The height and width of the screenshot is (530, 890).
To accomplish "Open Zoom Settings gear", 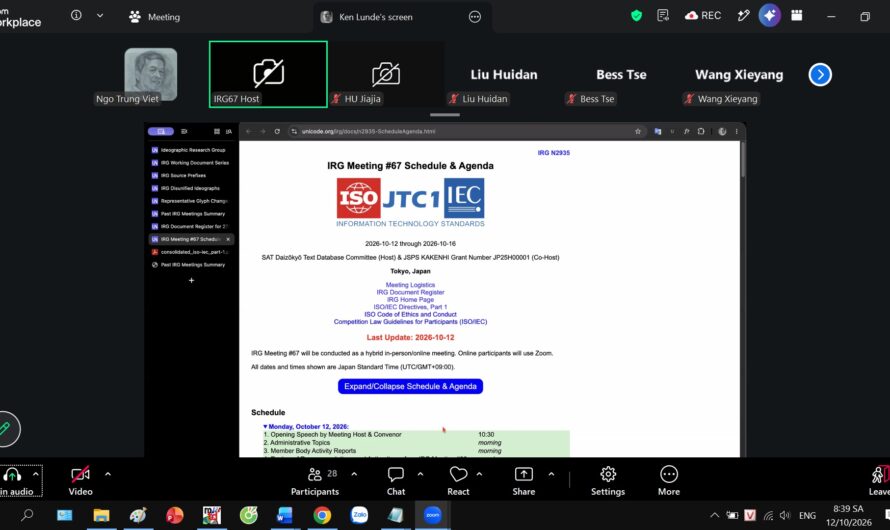I will click(608, 481).
